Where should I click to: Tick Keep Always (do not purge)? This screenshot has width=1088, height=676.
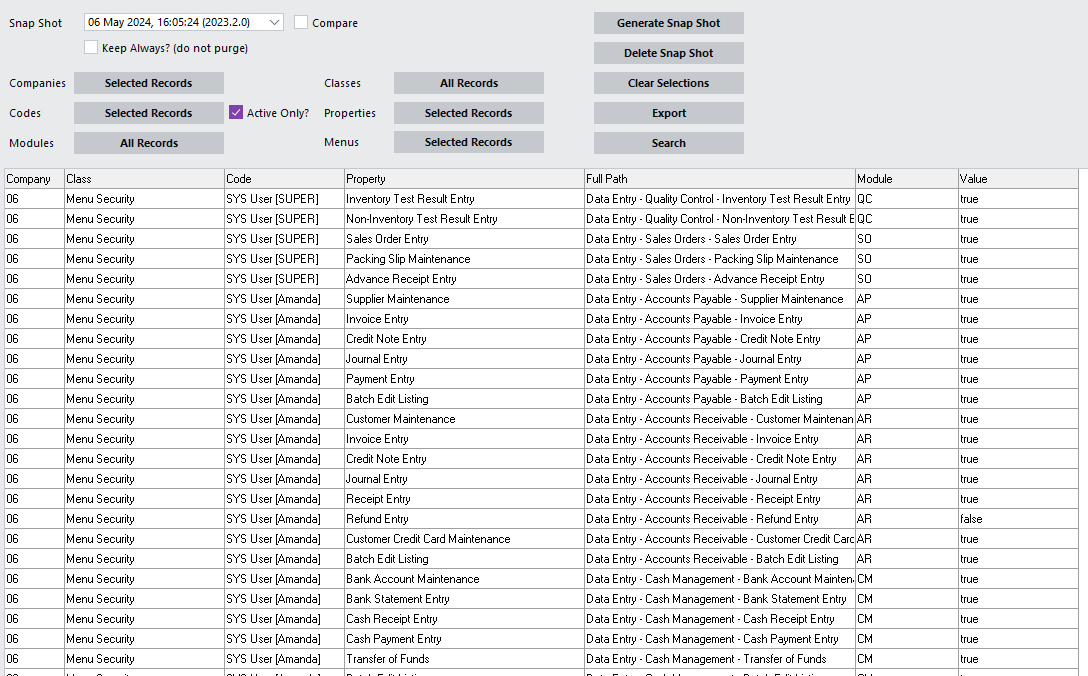click(91, 47)
